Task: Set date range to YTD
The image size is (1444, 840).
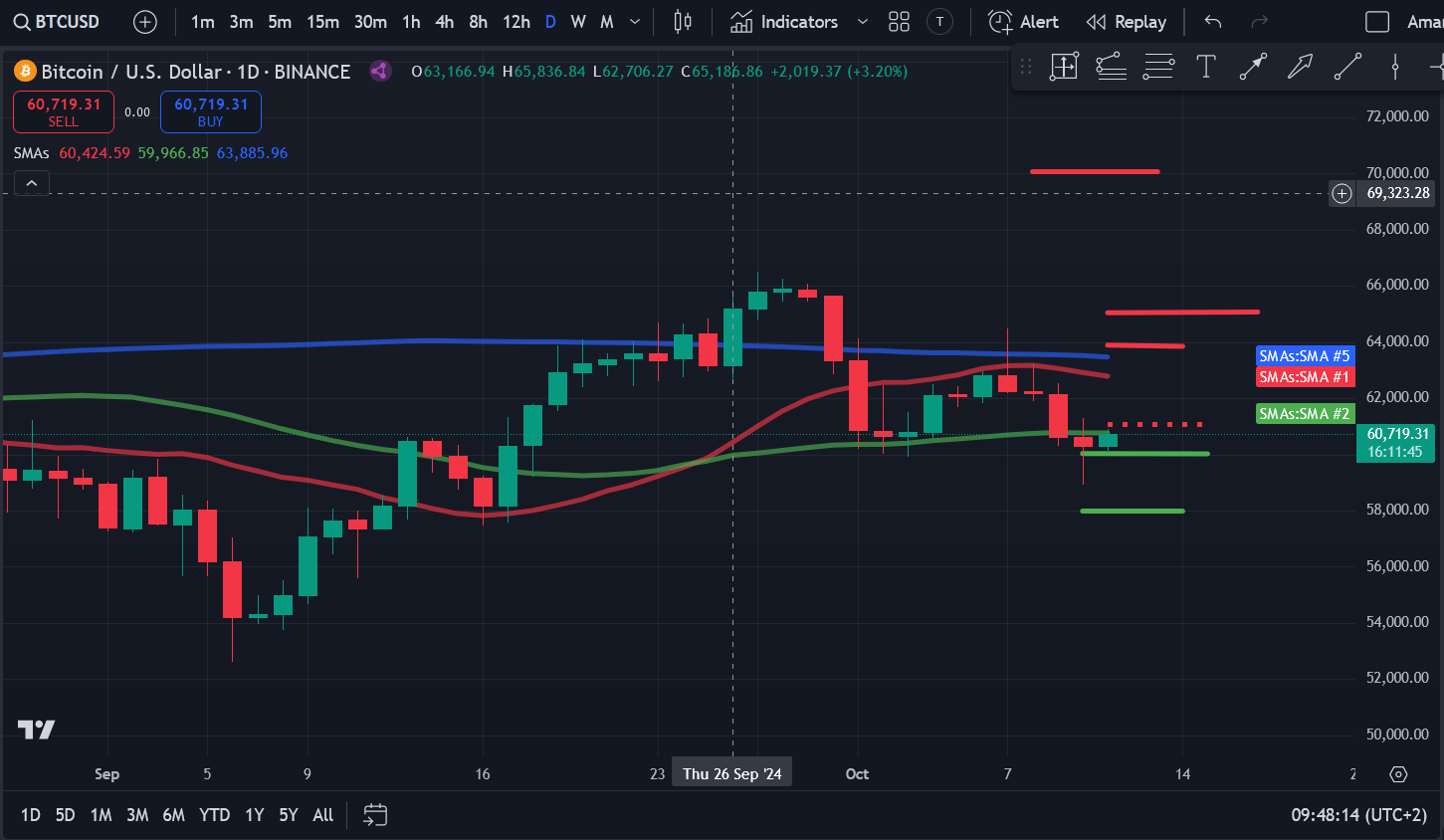Action: [x=214, y=815]
